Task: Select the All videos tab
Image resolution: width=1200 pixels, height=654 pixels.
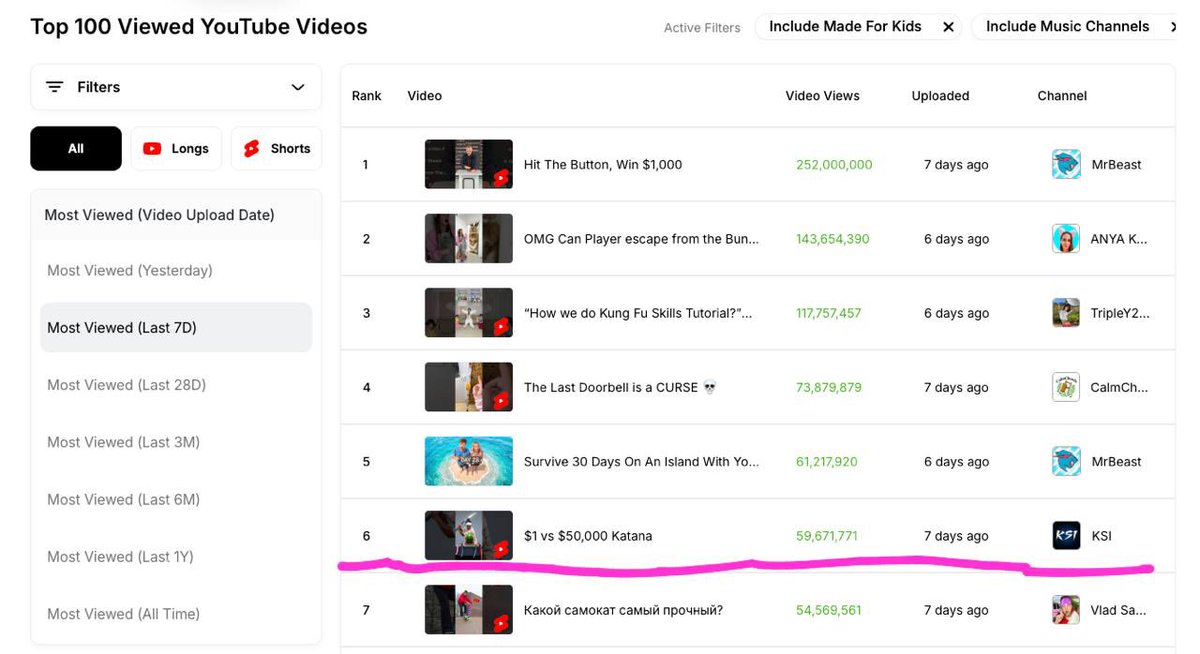Action: [x=76, y=148]
